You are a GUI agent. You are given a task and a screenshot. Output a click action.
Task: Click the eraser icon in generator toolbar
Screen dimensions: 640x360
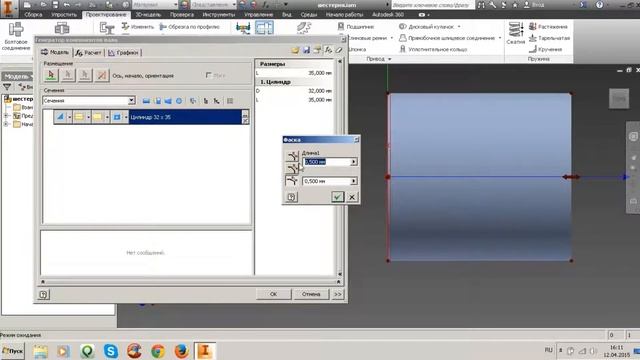tap(338, 50)
